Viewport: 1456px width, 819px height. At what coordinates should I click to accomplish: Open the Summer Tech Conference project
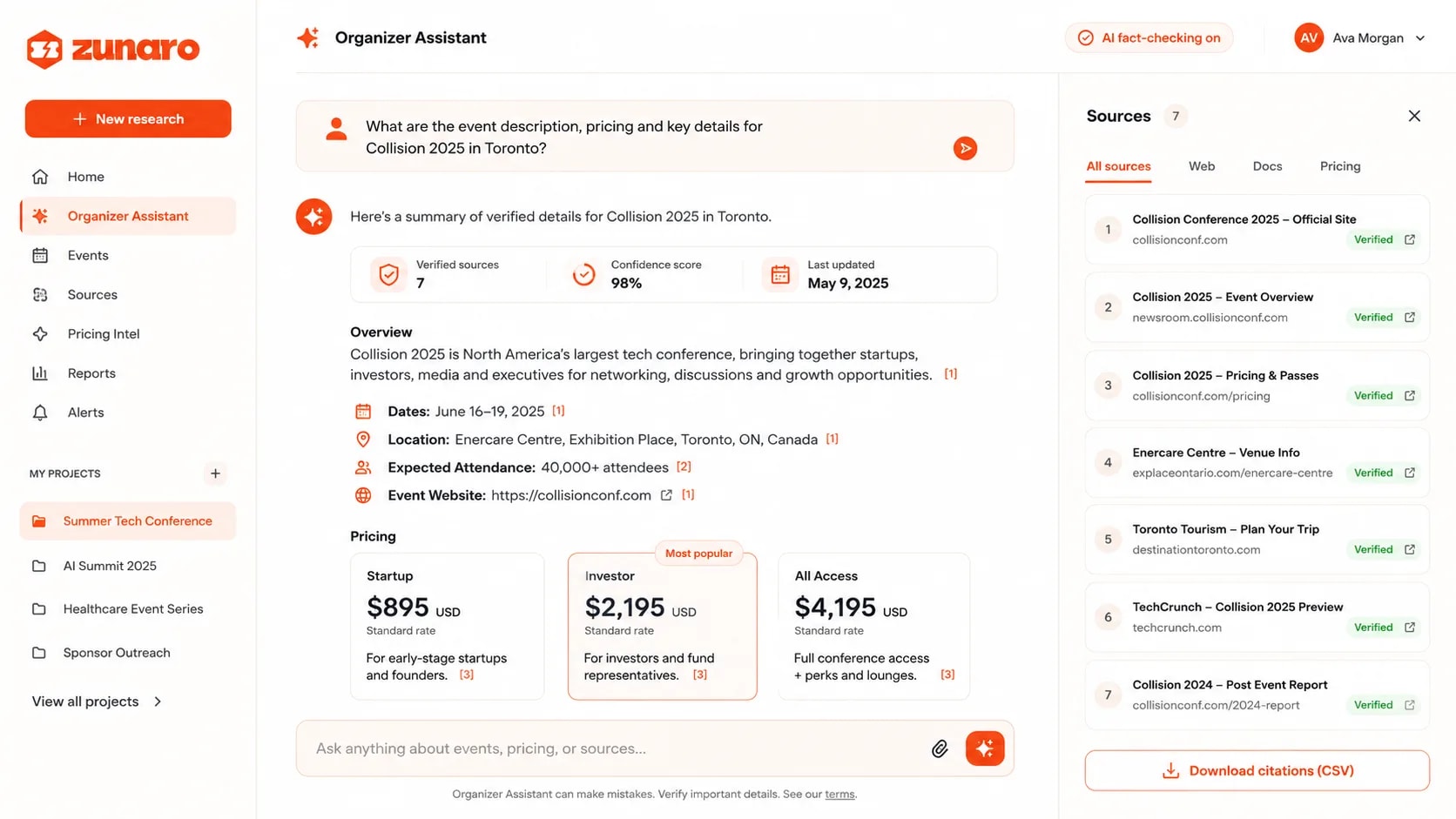point(128,520)
